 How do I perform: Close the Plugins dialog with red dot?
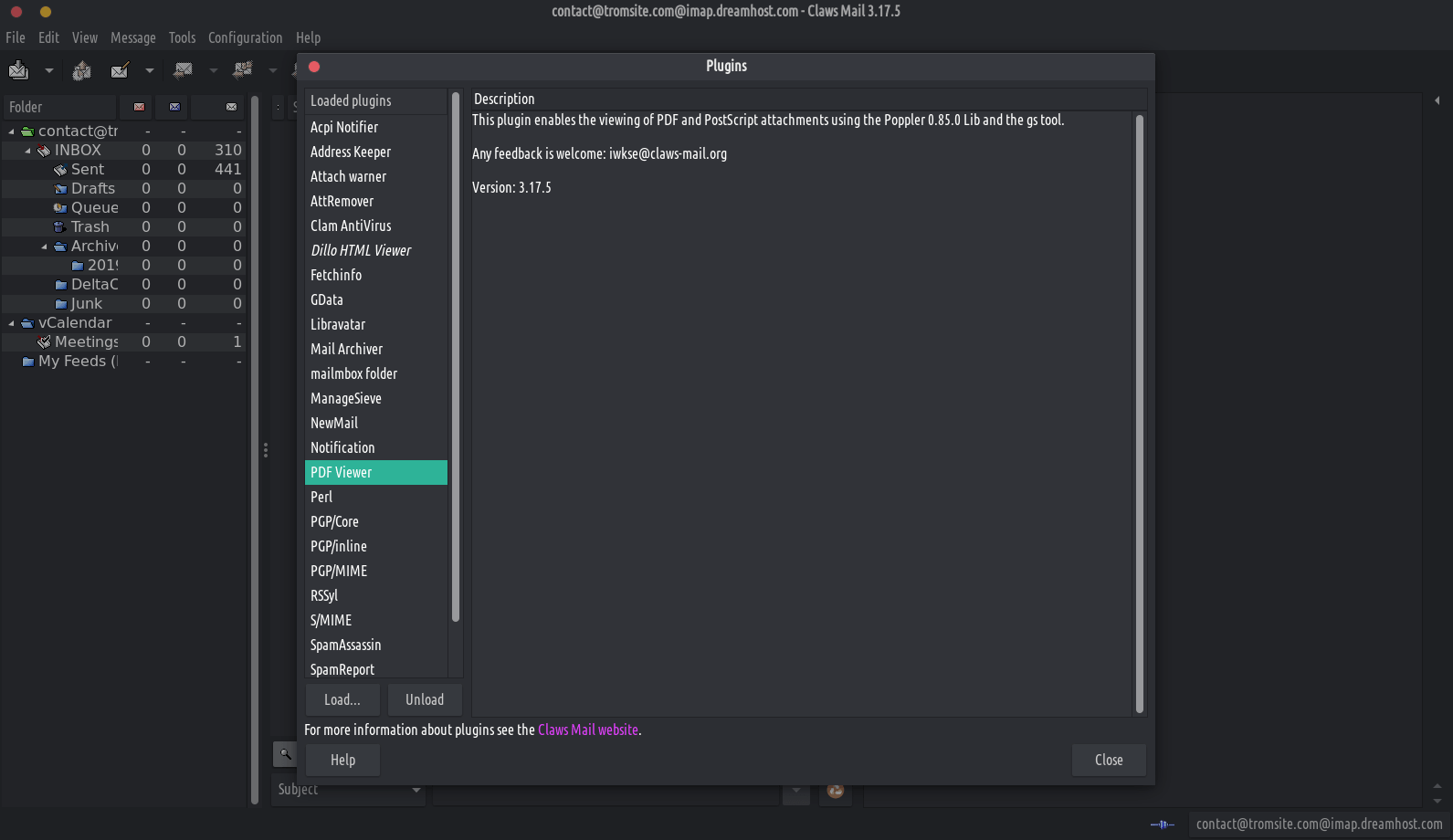[314, 67]
